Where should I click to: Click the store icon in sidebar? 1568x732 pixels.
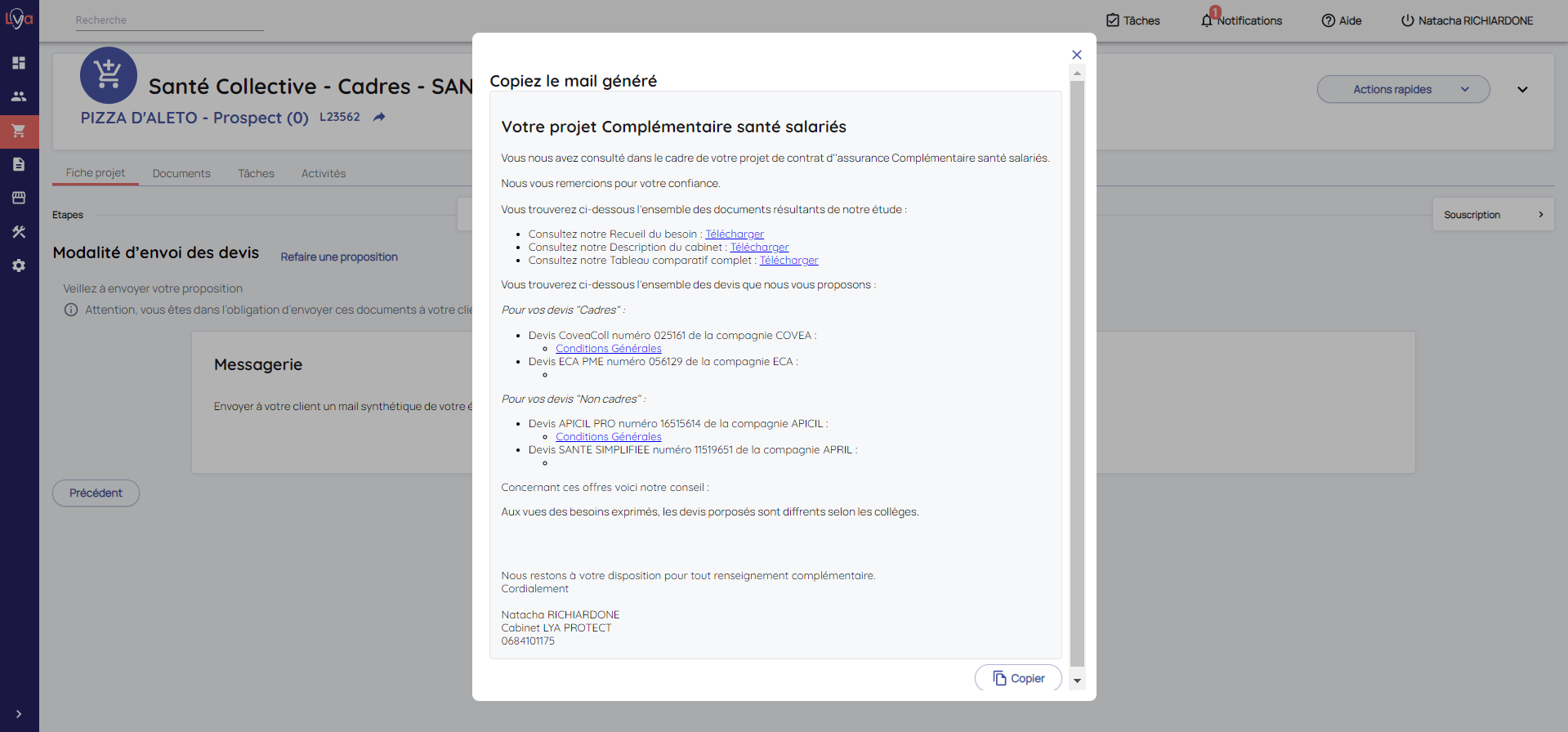[19, 198]
